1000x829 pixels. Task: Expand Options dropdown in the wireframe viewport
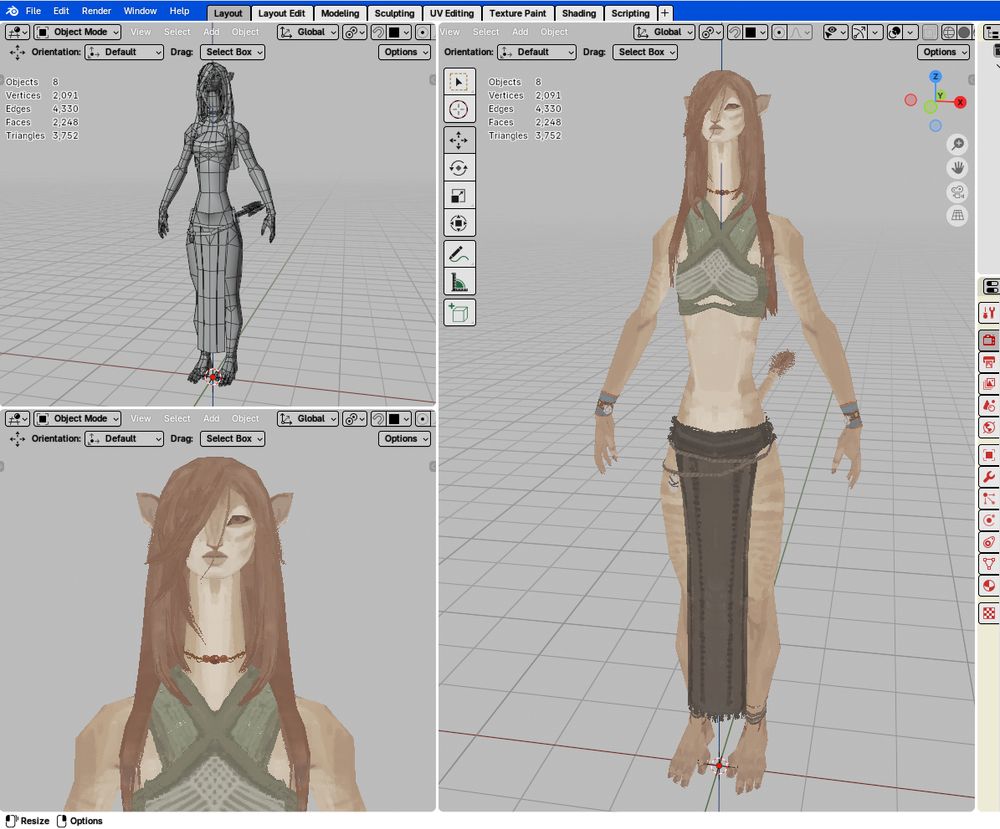coord(404,52)
